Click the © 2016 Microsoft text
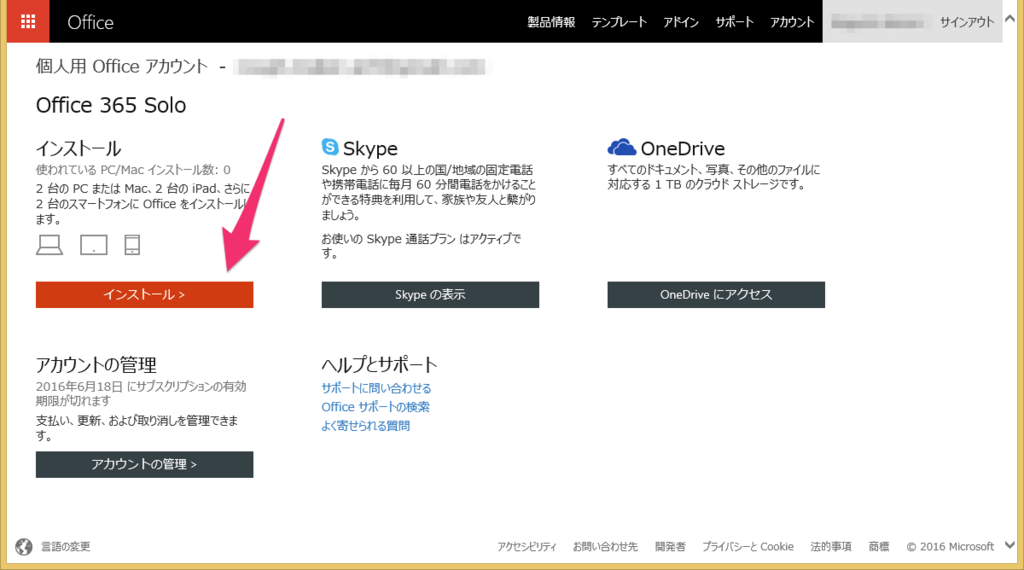 [950, 546]
